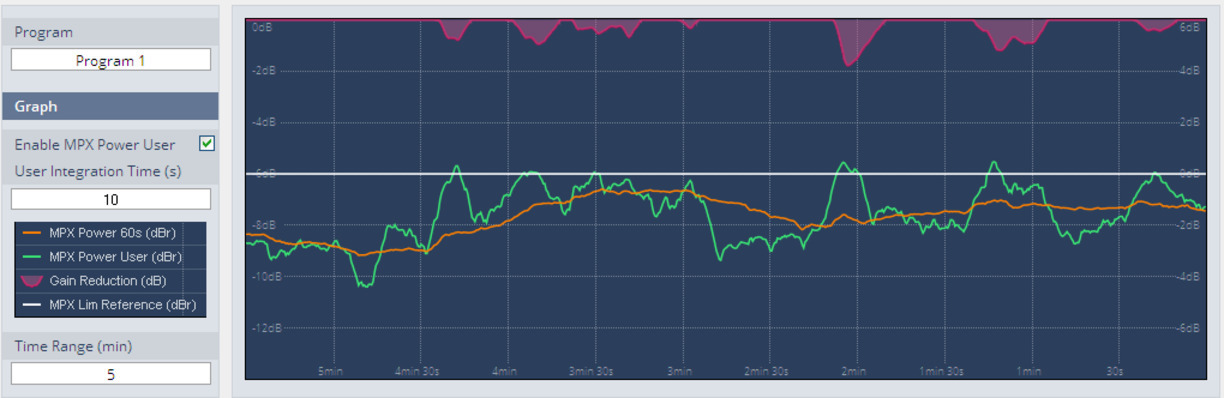Toggle the Enable MPX Power User checkbox
Image resolution: width=1224 pixels, height=398 pixels.
[207, 144]
